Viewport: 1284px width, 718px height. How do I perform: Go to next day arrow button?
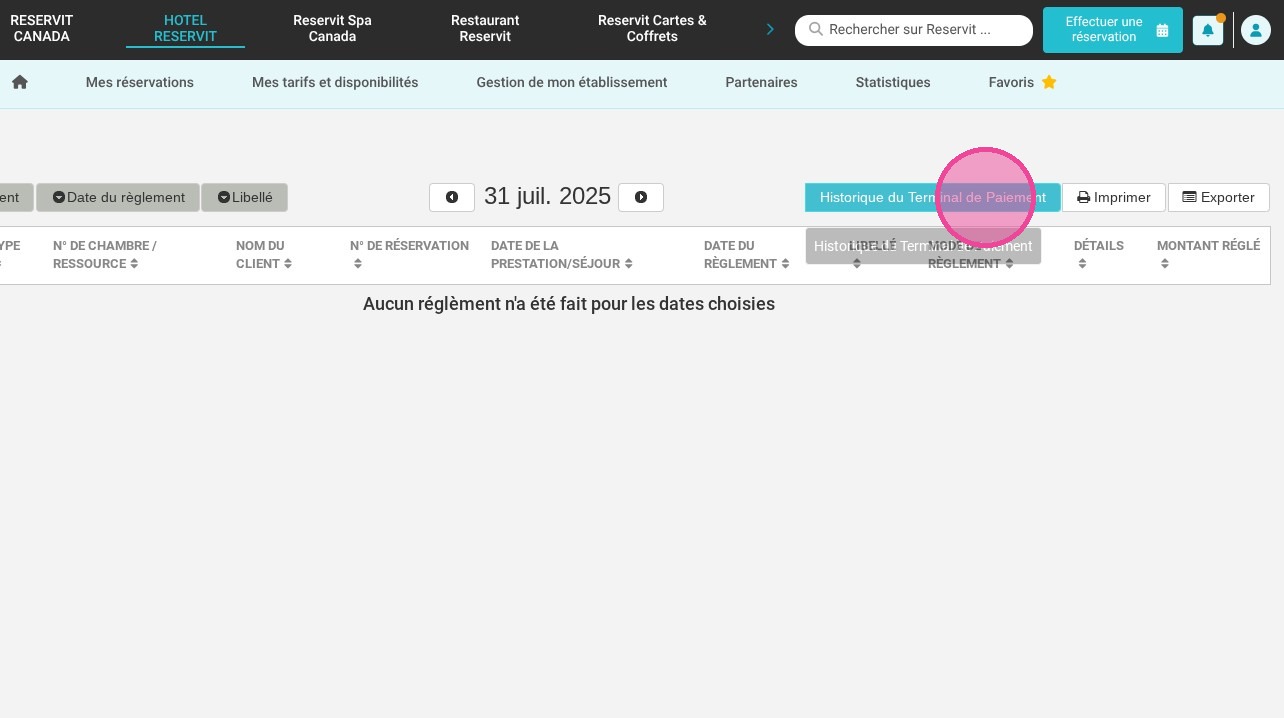(x=641, y=197)
